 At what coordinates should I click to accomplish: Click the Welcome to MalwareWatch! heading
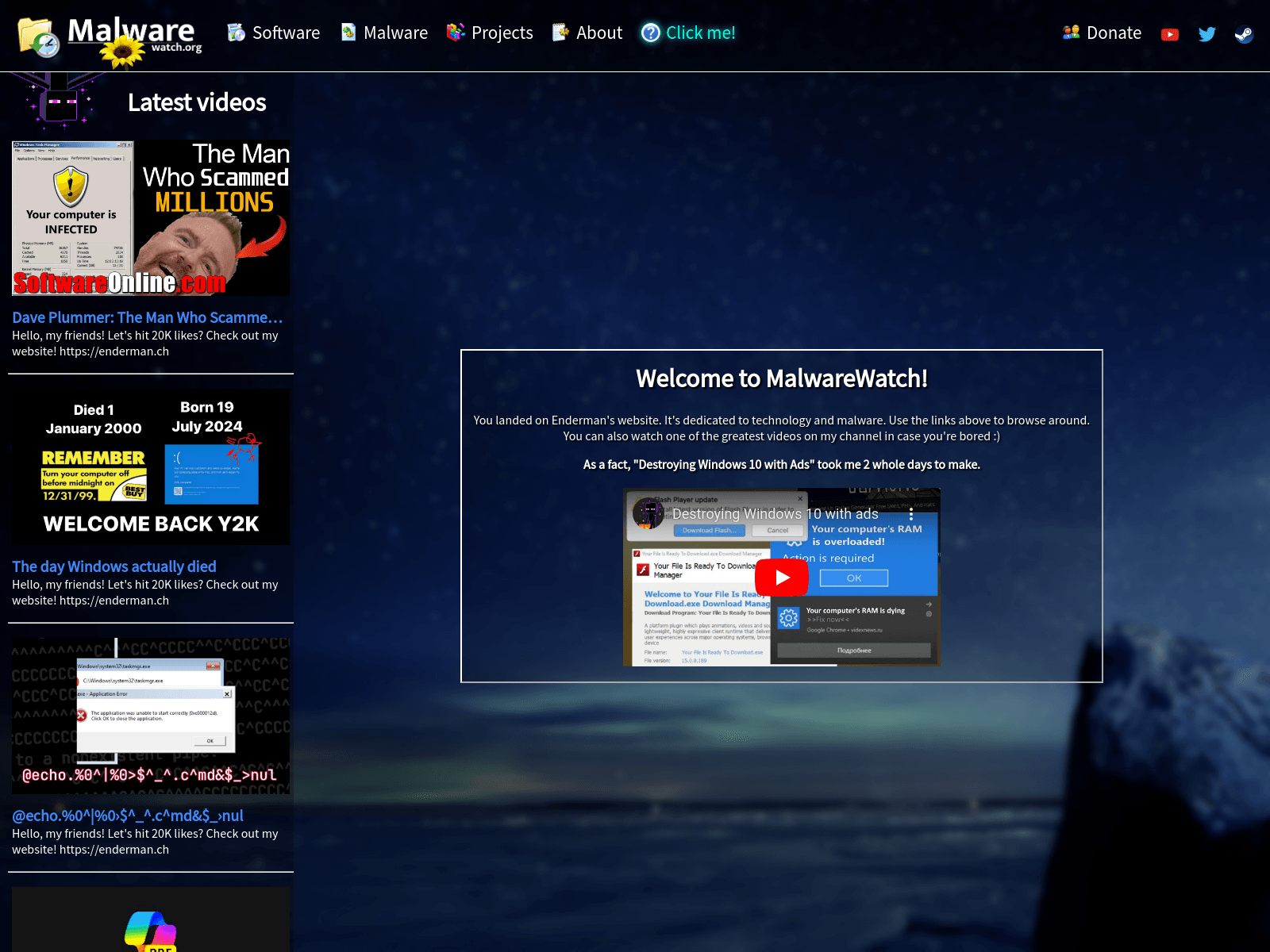click(x=782, y=378)
